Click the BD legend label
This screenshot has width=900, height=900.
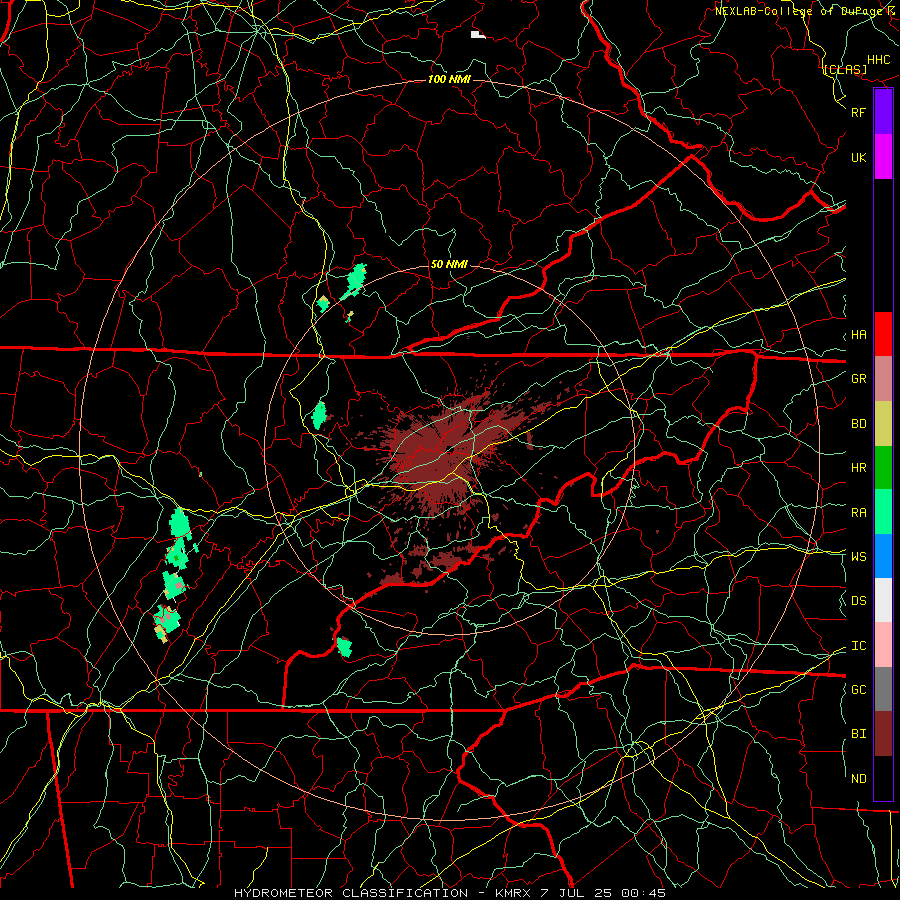coord(859,424)
